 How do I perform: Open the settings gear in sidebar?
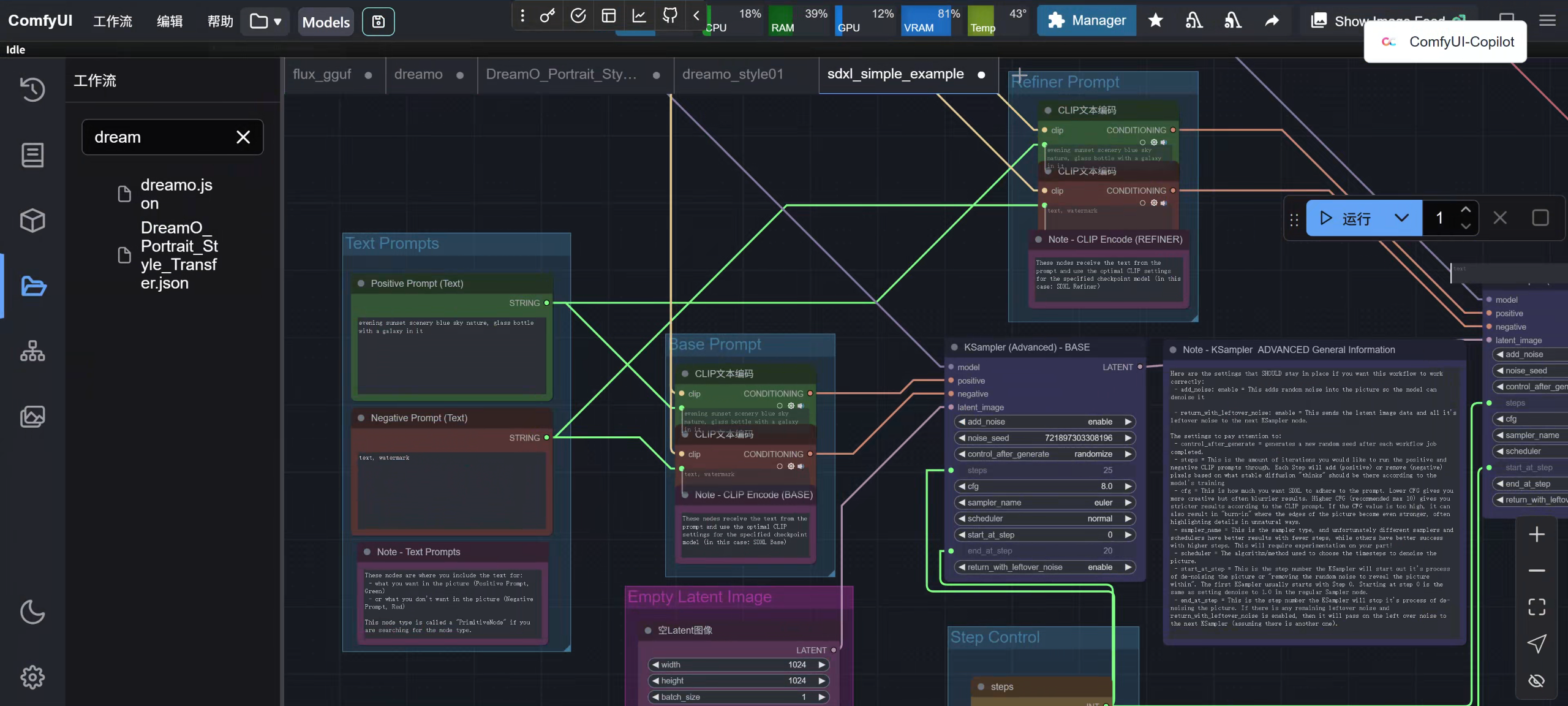point(32,677)
